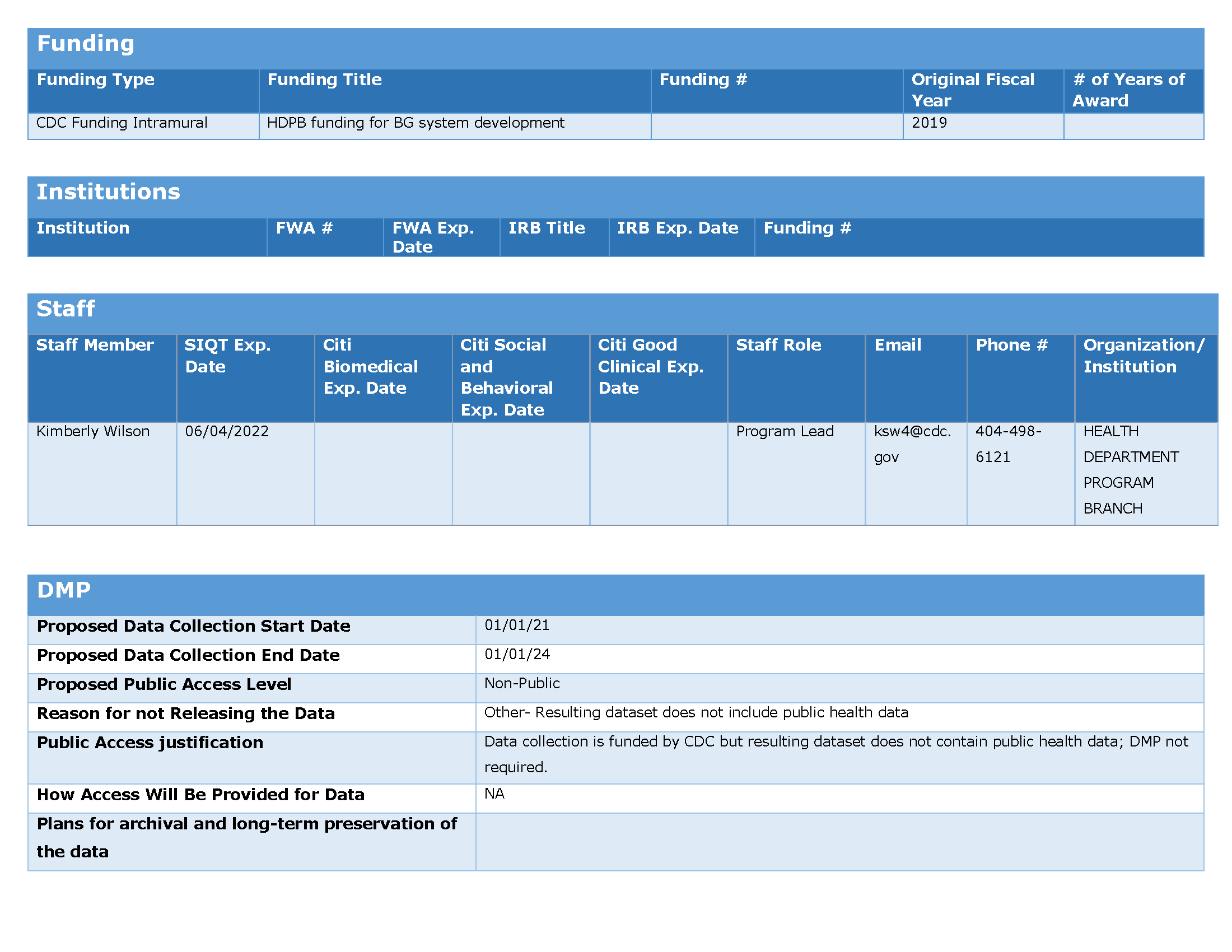Select the Funding Type column header
The width and height of the screenshot is (1232, 952).
tap(95, 80)
